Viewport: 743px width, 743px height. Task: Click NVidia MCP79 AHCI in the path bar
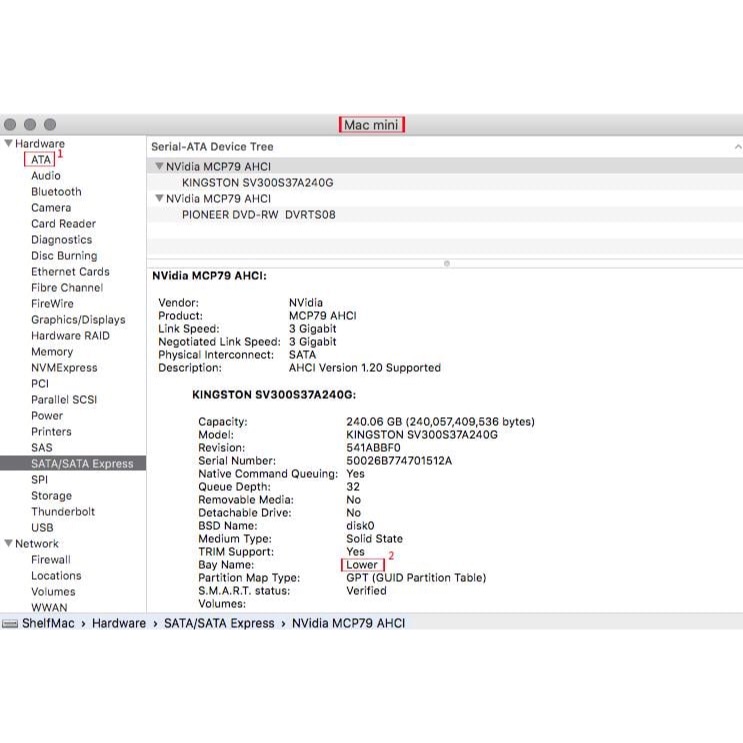pos(348,624)
